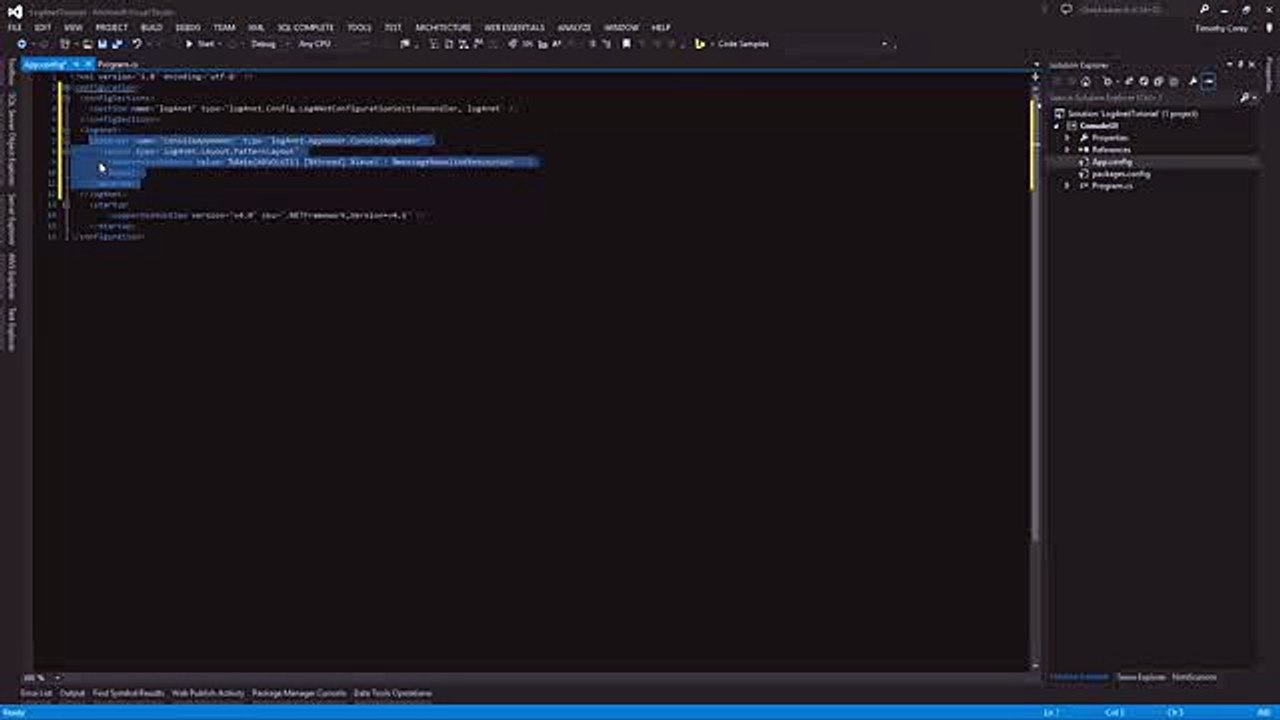
Task: Click the Undo arrow icon
Action: point(137,44)
